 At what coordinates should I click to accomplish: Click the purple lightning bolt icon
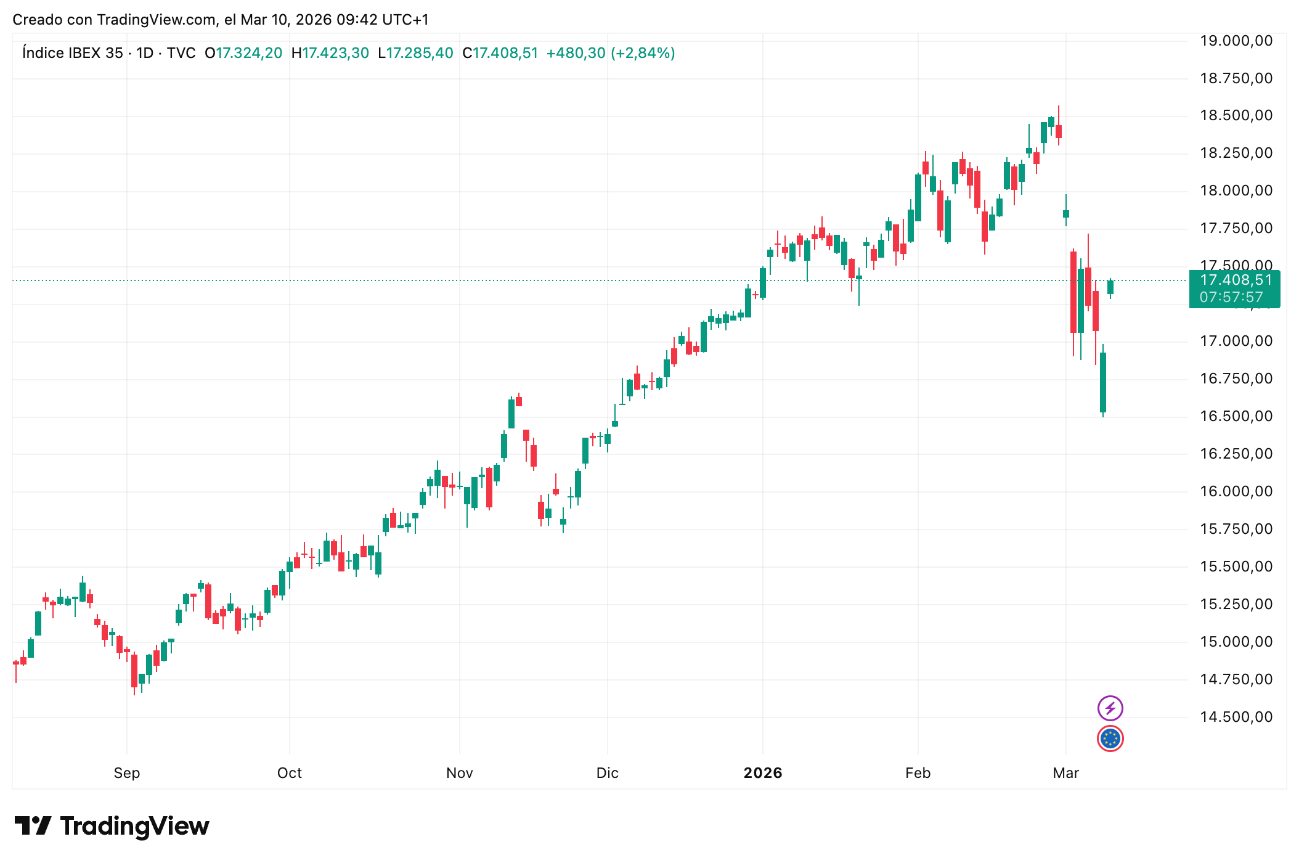[x=1110, y=709]
